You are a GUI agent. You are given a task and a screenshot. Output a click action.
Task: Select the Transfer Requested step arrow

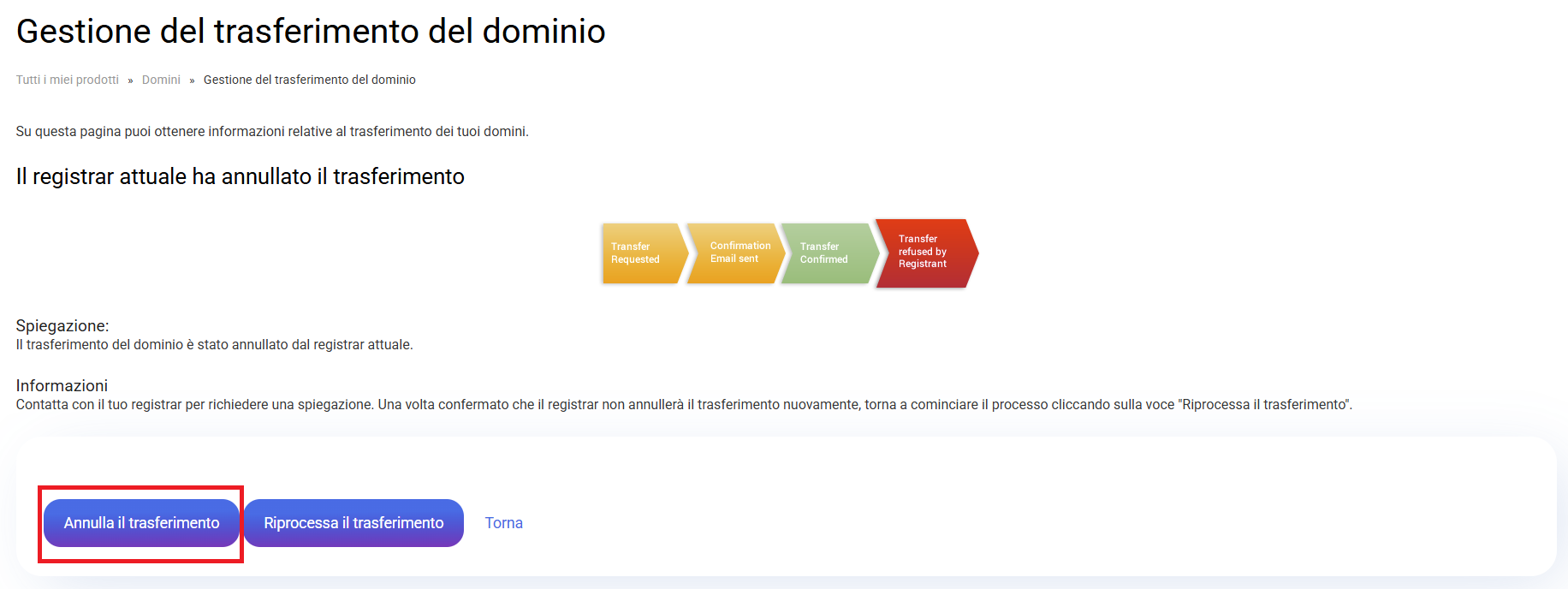pos(640,253)
